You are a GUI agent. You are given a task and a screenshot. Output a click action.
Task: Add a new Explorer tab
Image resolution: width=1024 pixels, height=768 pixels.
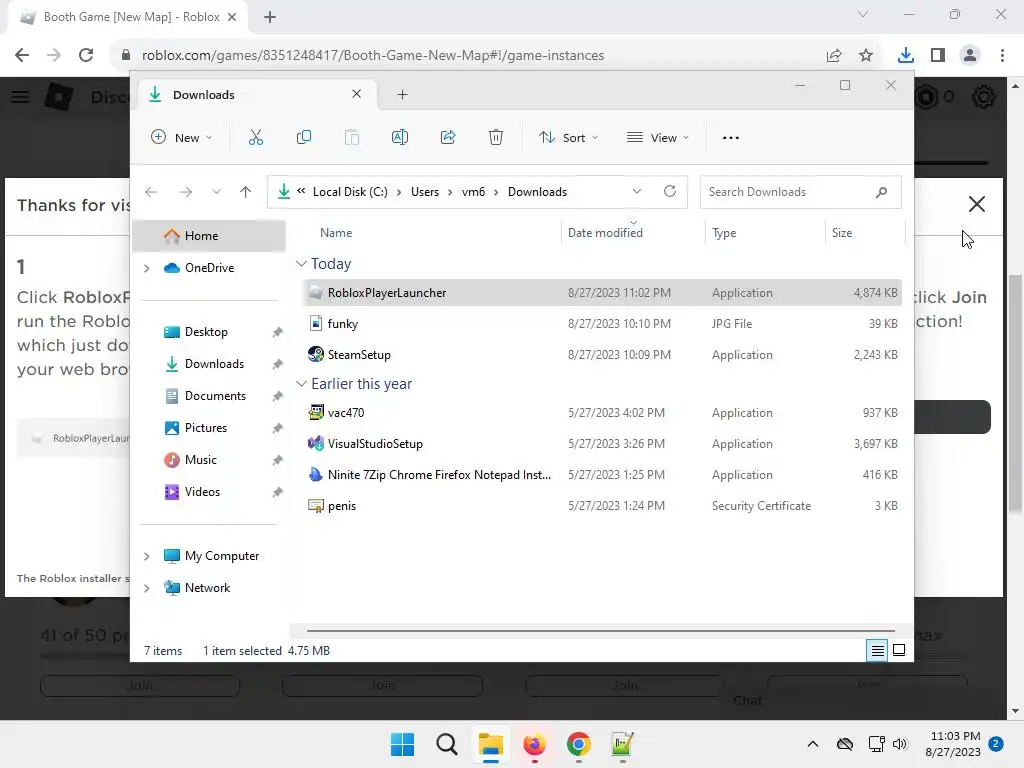402,95
